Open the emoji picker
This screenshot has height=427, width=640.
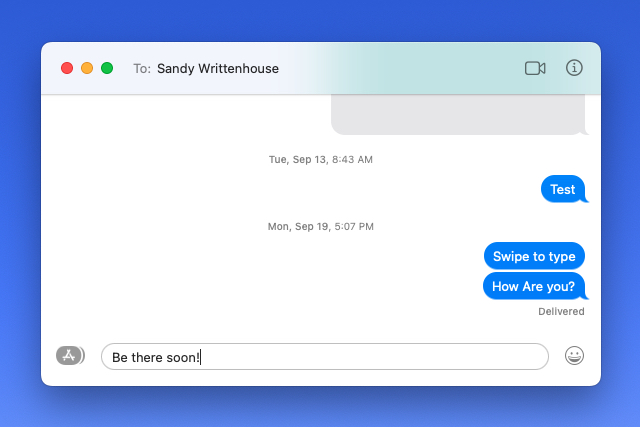pos(574,356)
